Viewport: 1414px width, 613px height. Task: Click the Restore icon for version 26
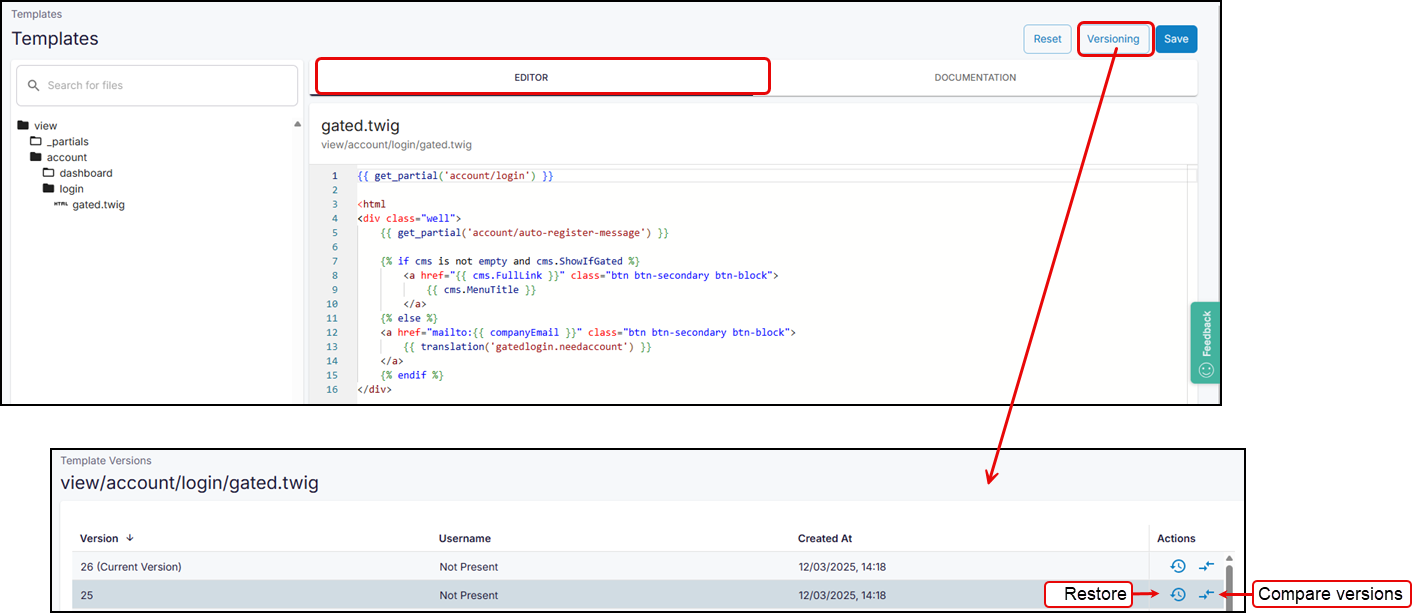pos(1178,566)
